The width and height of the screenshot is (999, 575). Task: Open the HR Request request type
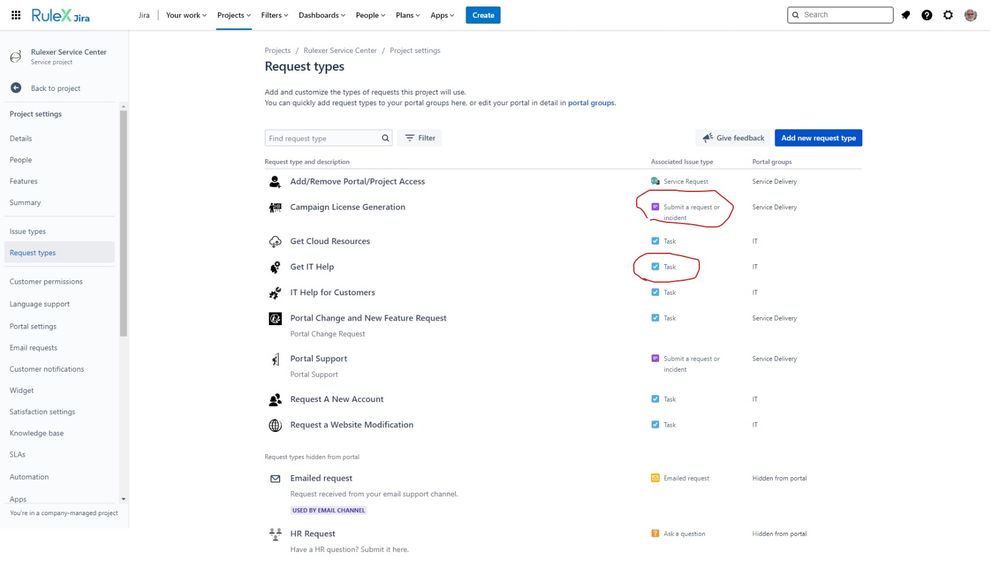(x=313, y=534)
